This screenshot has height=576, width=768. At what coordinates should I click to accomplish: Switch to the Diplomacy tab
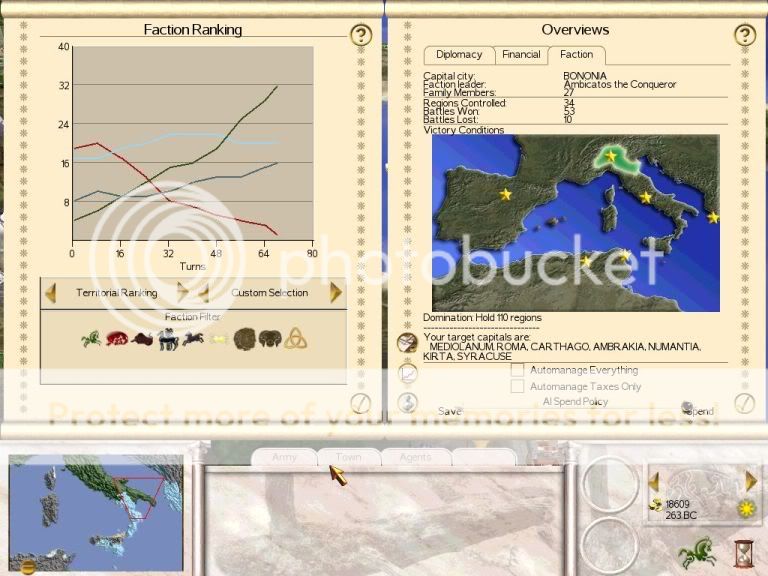coord(458,55)
